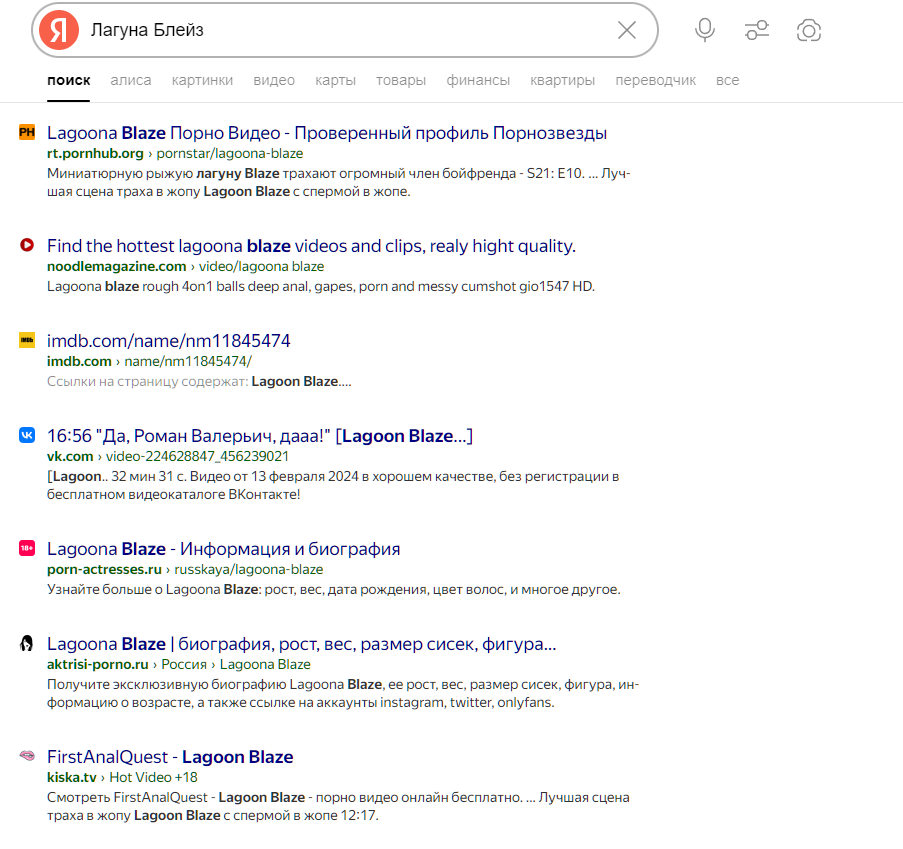Open search settings sliders icon
Image resolution: width=903 pixels, height=849 pixels.
click(x=757, y=30)
